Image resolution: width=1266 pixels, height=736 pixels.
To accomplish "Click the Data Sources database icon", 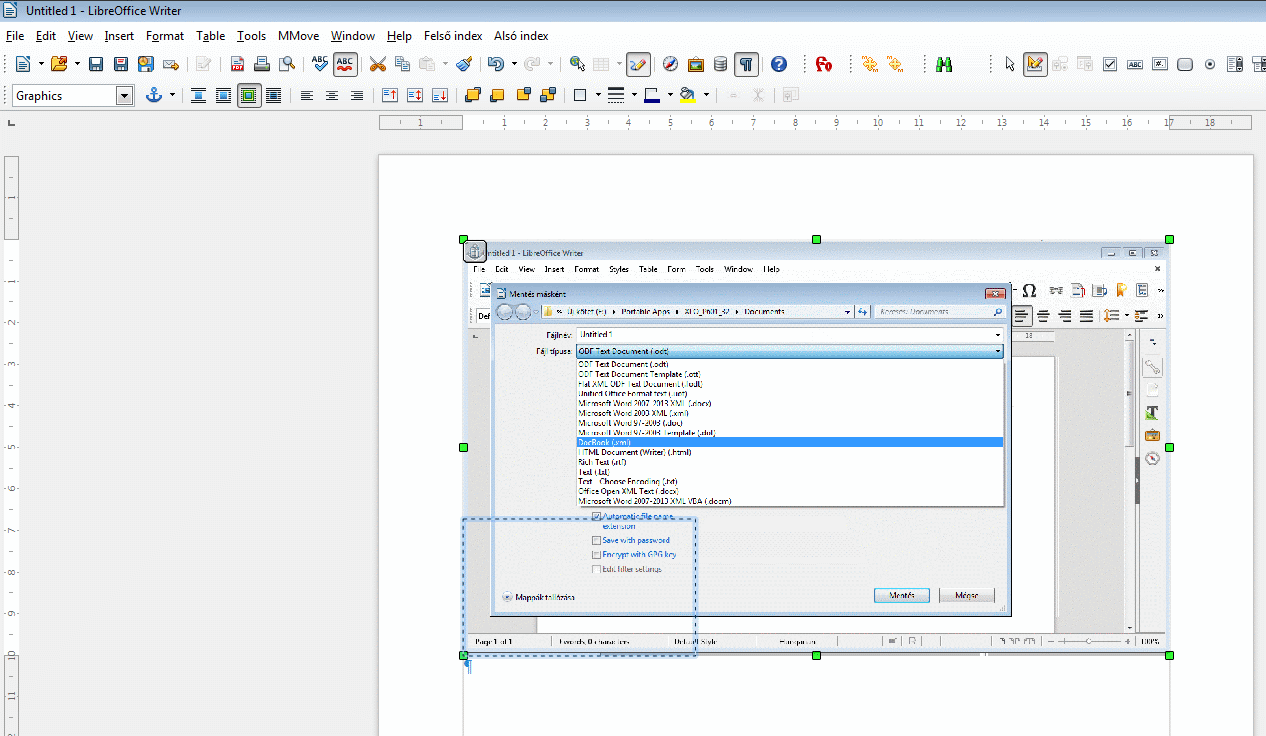I will (x=720, y=64).
